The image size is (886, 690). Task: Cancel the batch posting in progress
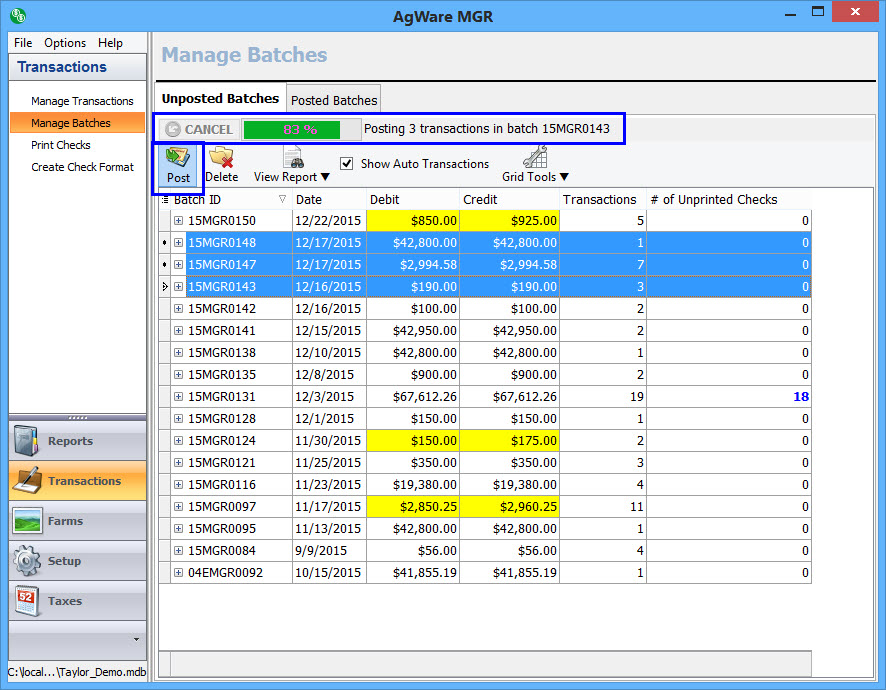199,129
